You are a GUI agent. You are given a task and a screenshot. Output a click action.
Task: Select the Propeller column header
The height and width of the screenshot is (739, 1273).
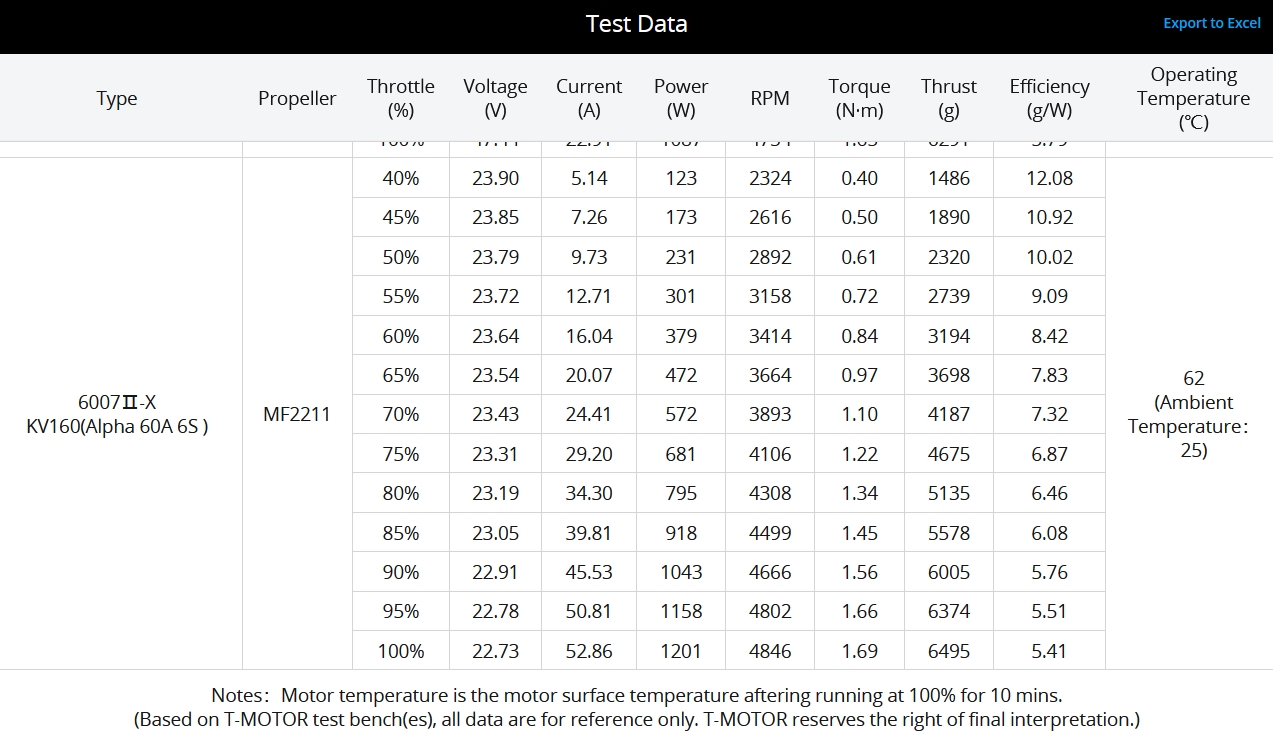tap(297, 98)
